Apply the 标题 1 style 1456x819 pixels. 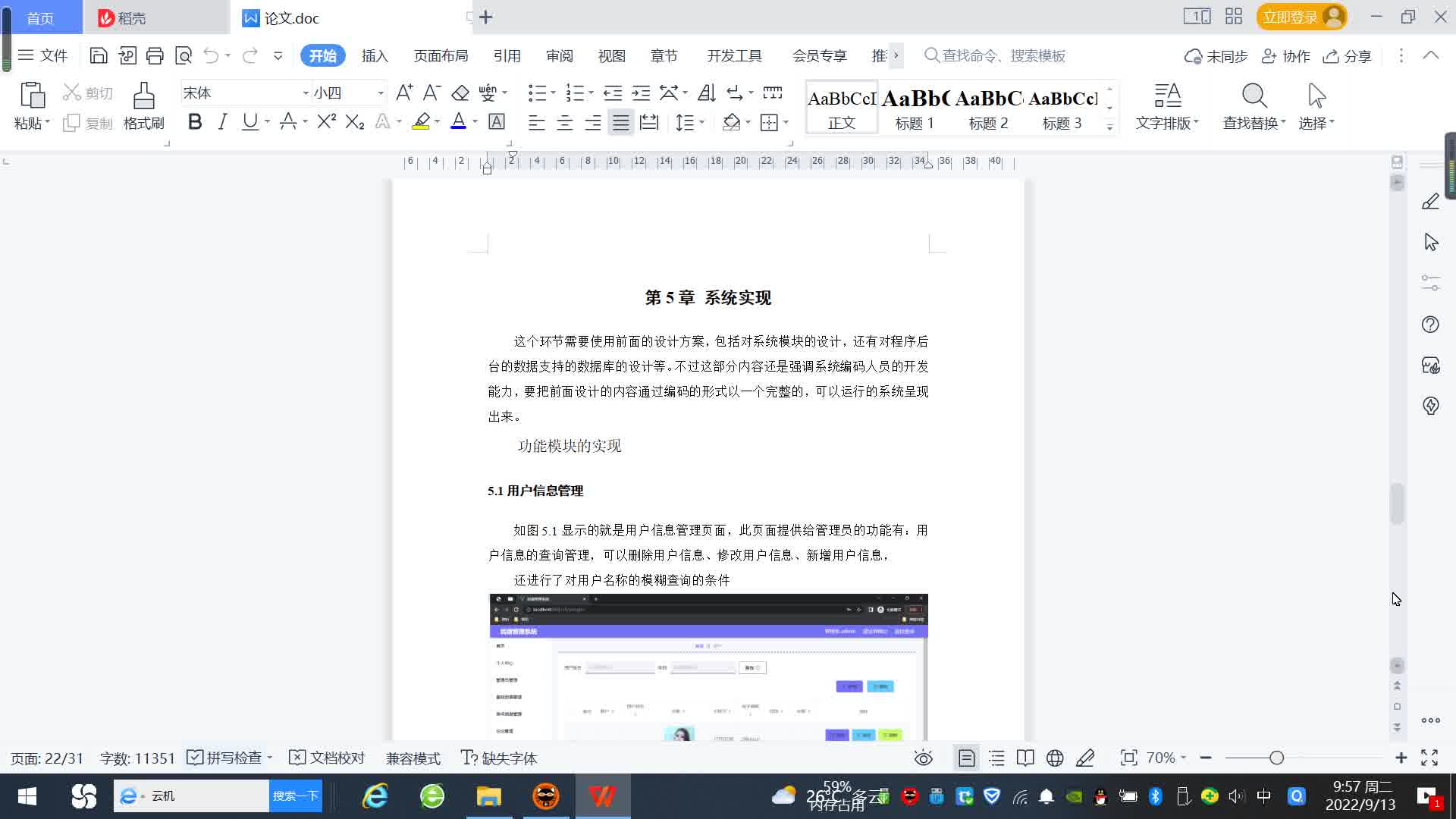click(x=915, y=108)
